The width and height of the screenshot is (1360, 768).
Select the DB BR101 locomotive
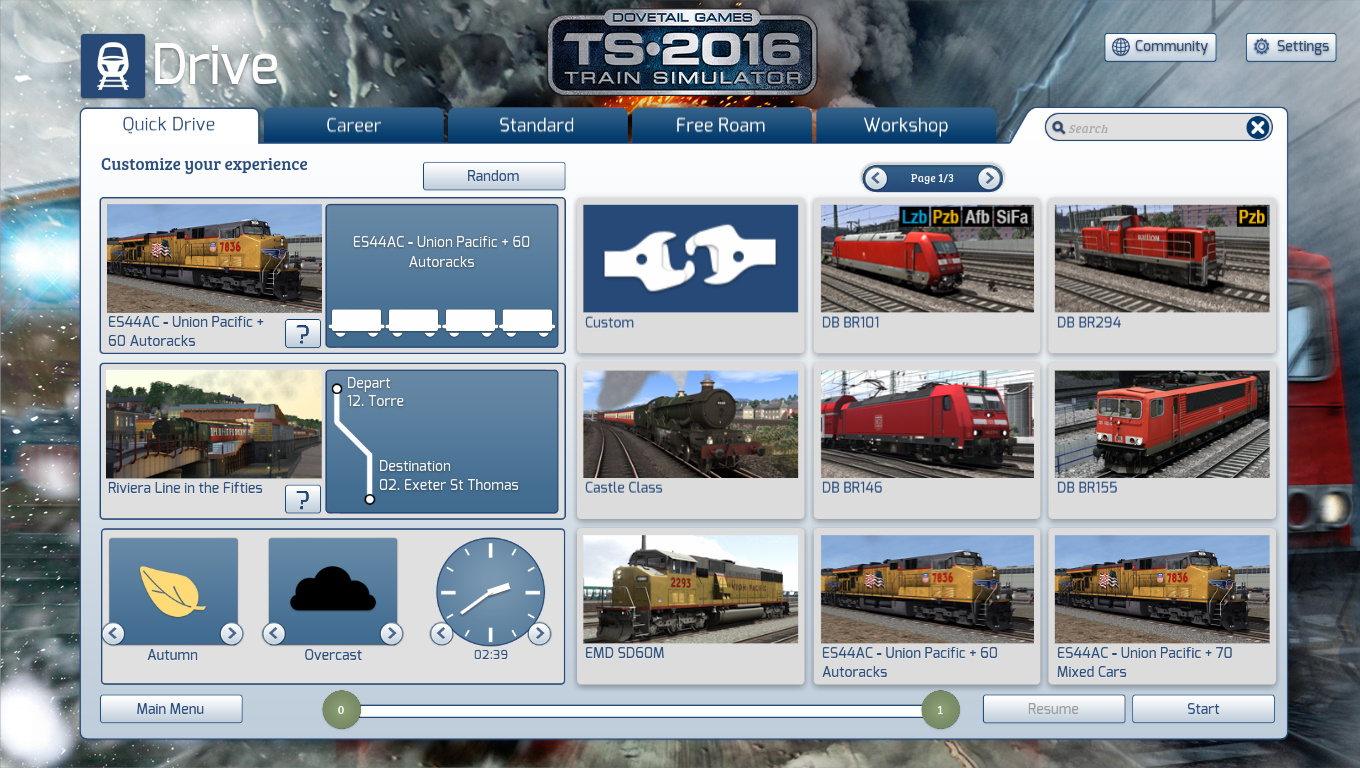click(x=927, y=275)
